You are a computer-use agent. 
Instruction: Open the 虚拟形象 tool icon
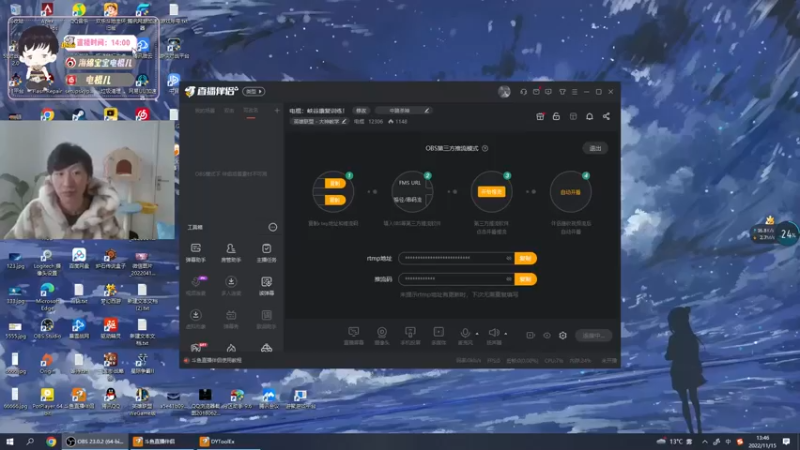pos(195,319)
